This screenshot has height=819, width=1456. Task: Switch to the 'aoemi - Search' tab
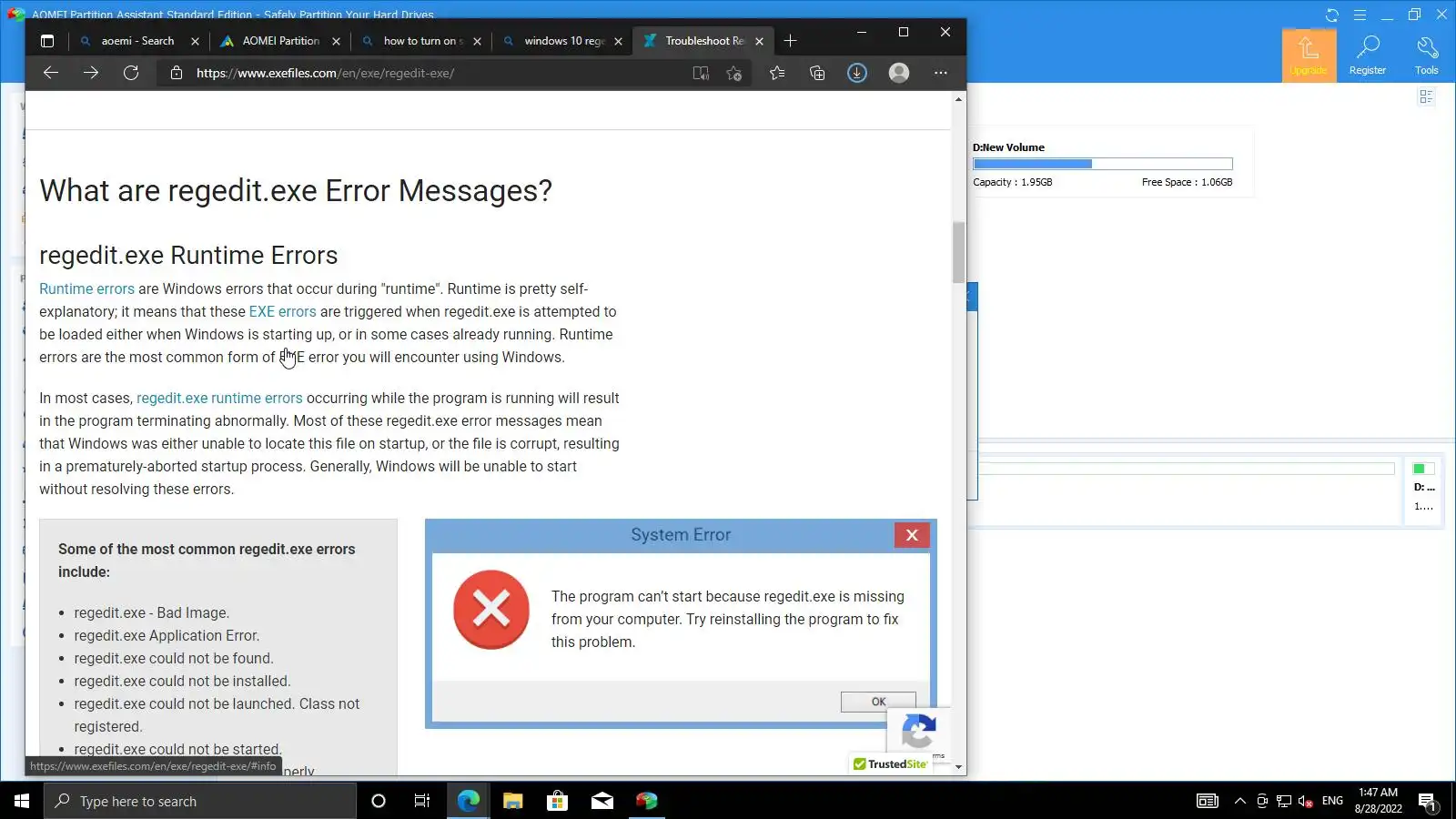138,41
